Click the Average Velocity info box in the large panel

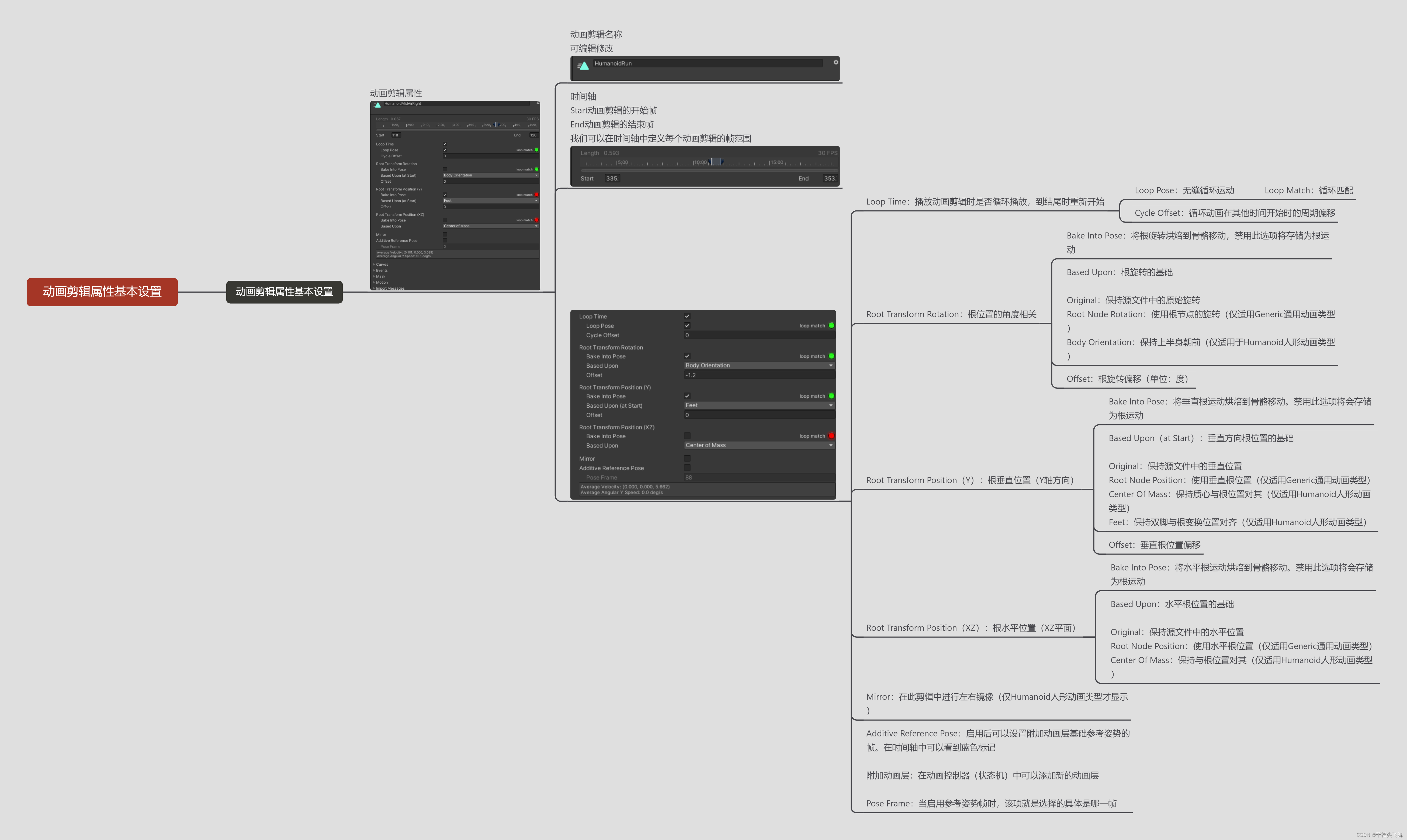tap(707, 490)
